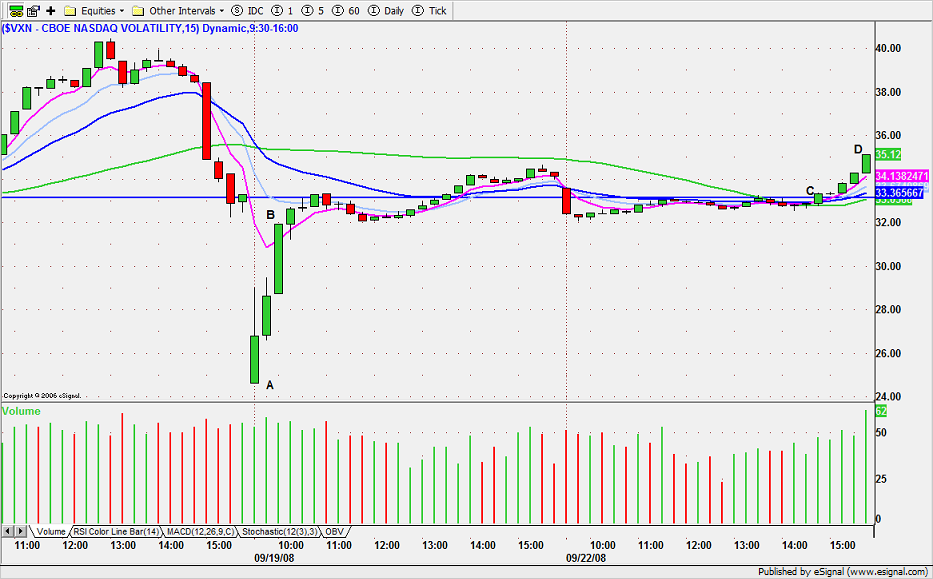Click the green 62 volume value label
933x579 pixels.
(881, 411)
